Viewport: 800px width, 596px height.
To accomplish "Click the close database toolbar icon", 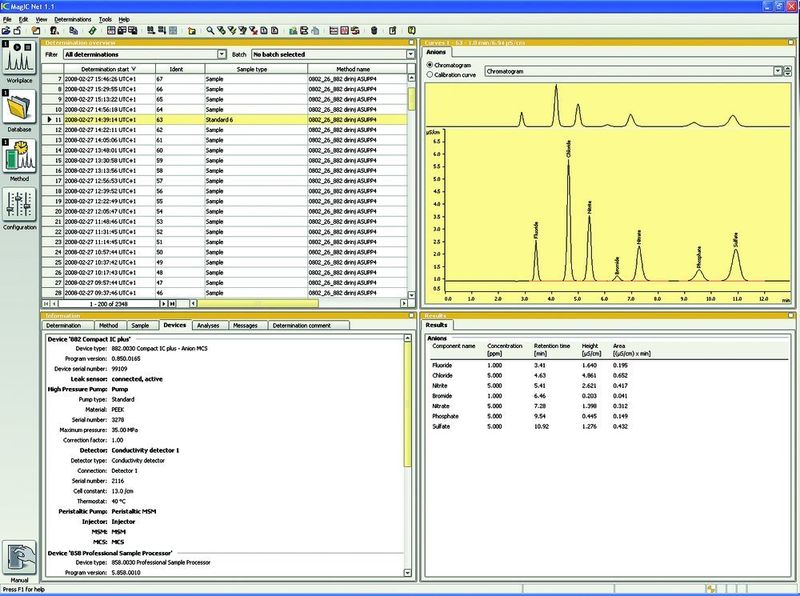I will pyautogui.click(x=17, y=31).
